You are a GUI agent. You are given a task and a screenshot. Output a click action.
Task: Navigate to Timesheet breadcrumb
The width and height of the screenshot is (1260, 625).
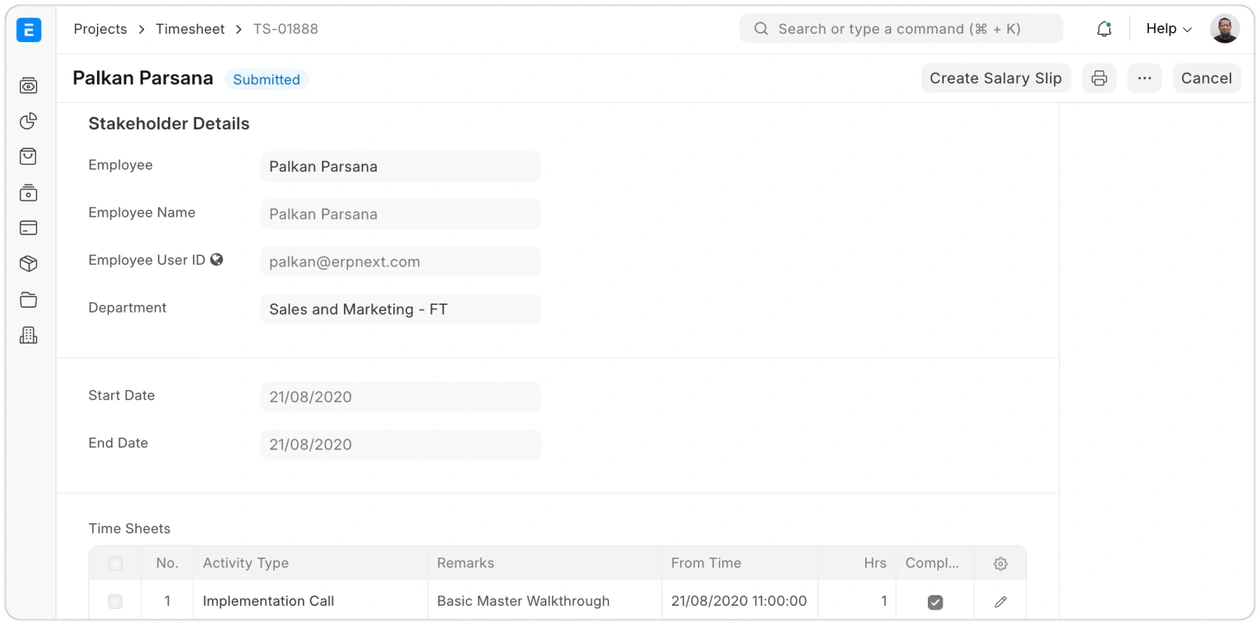(x=190, y=29)
